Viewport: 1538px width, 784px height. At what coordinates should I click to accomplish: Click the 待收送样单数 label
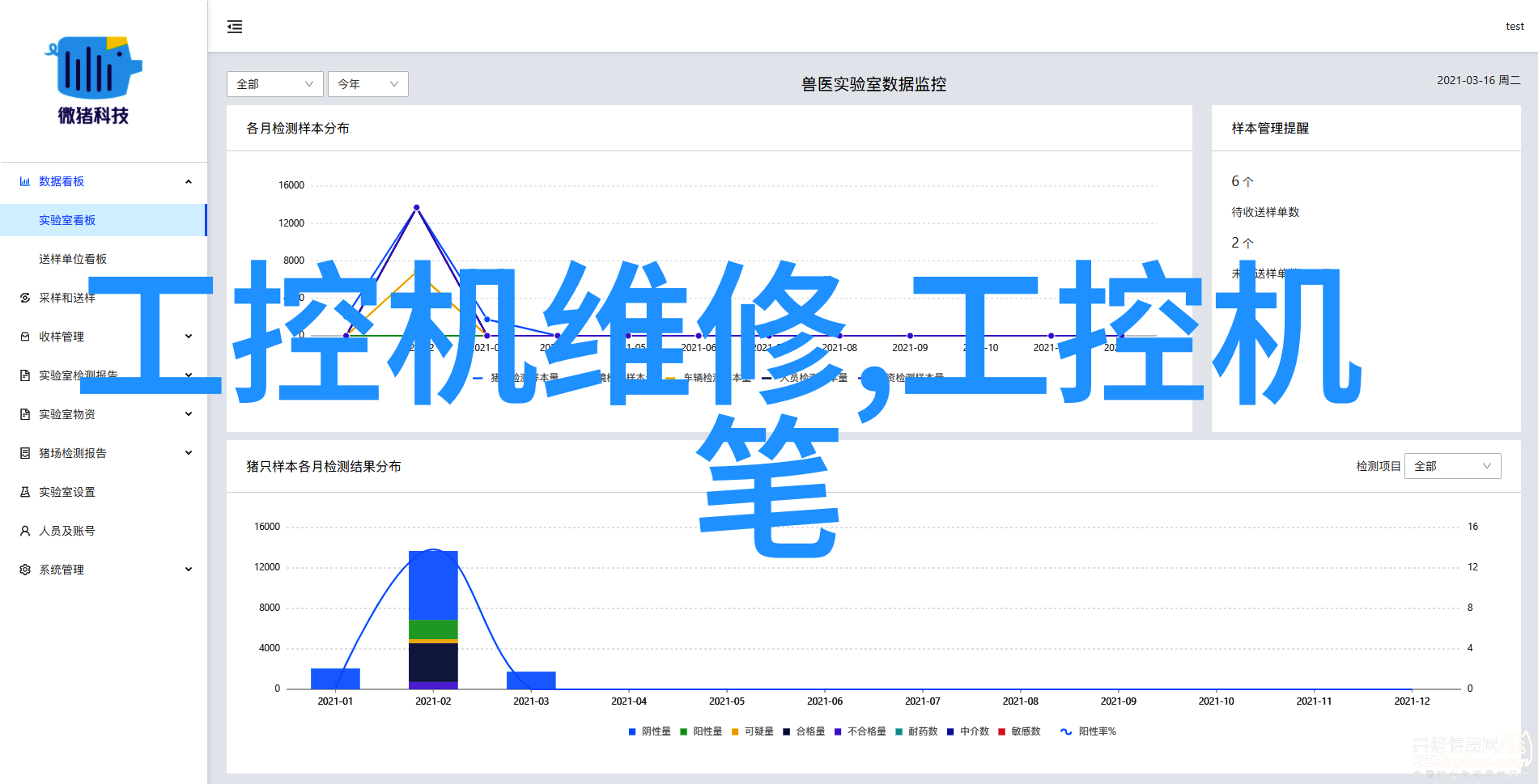[1265, 212]
